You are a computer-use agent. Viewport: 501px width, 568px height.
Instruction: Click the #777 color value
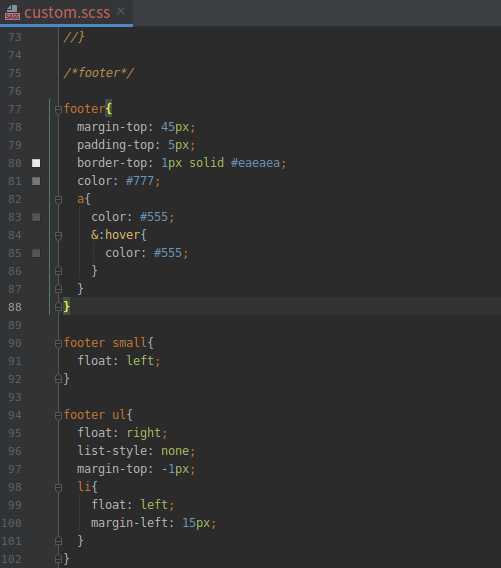[139, 181]
